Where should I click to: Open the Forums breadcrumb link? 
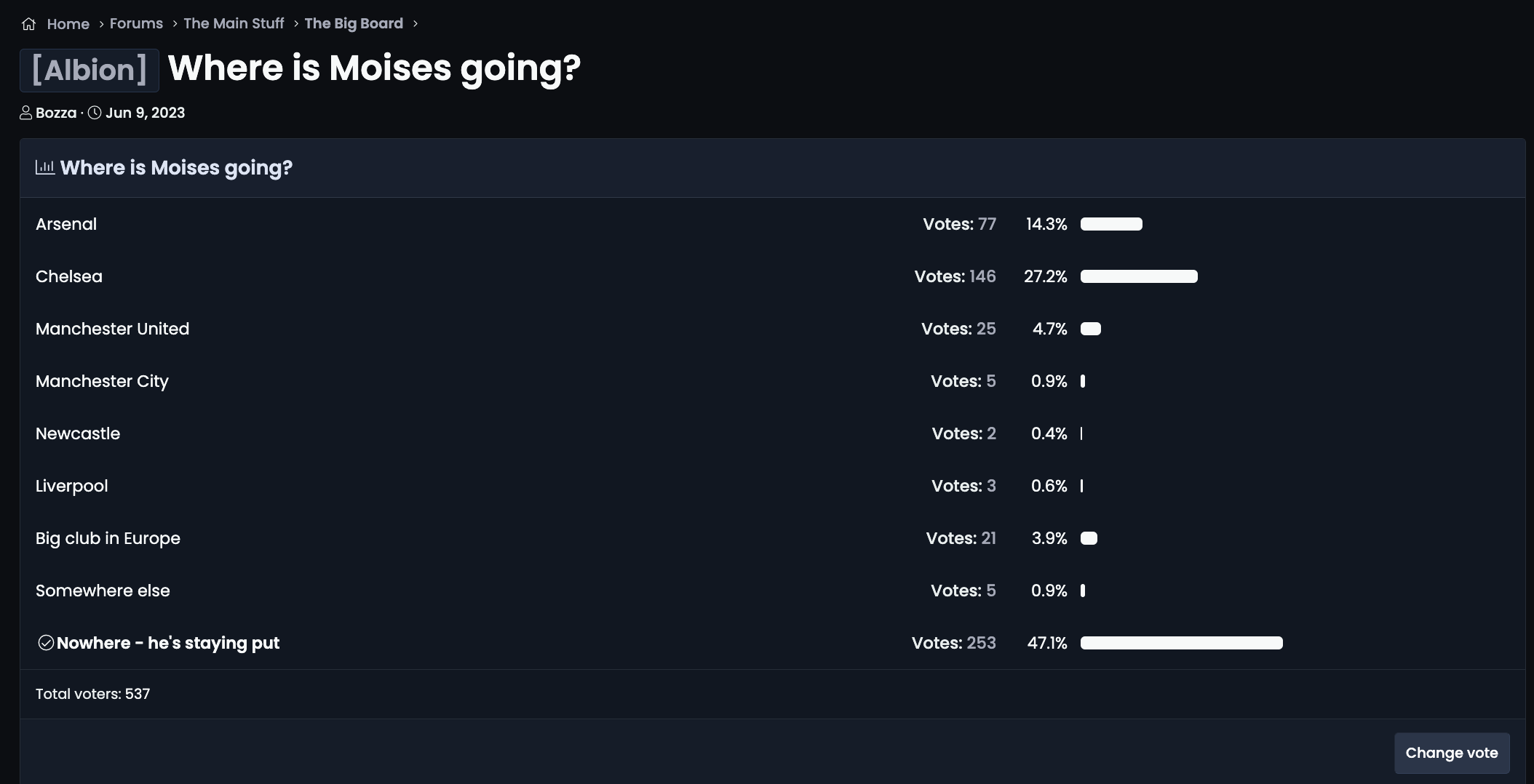point(136,23)
